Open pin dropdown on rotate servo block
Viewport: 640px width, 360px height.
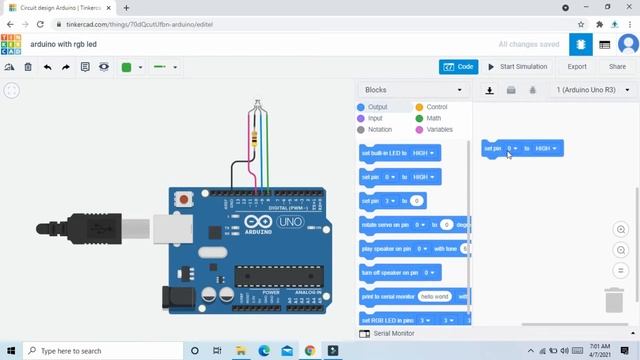[420, 225]
